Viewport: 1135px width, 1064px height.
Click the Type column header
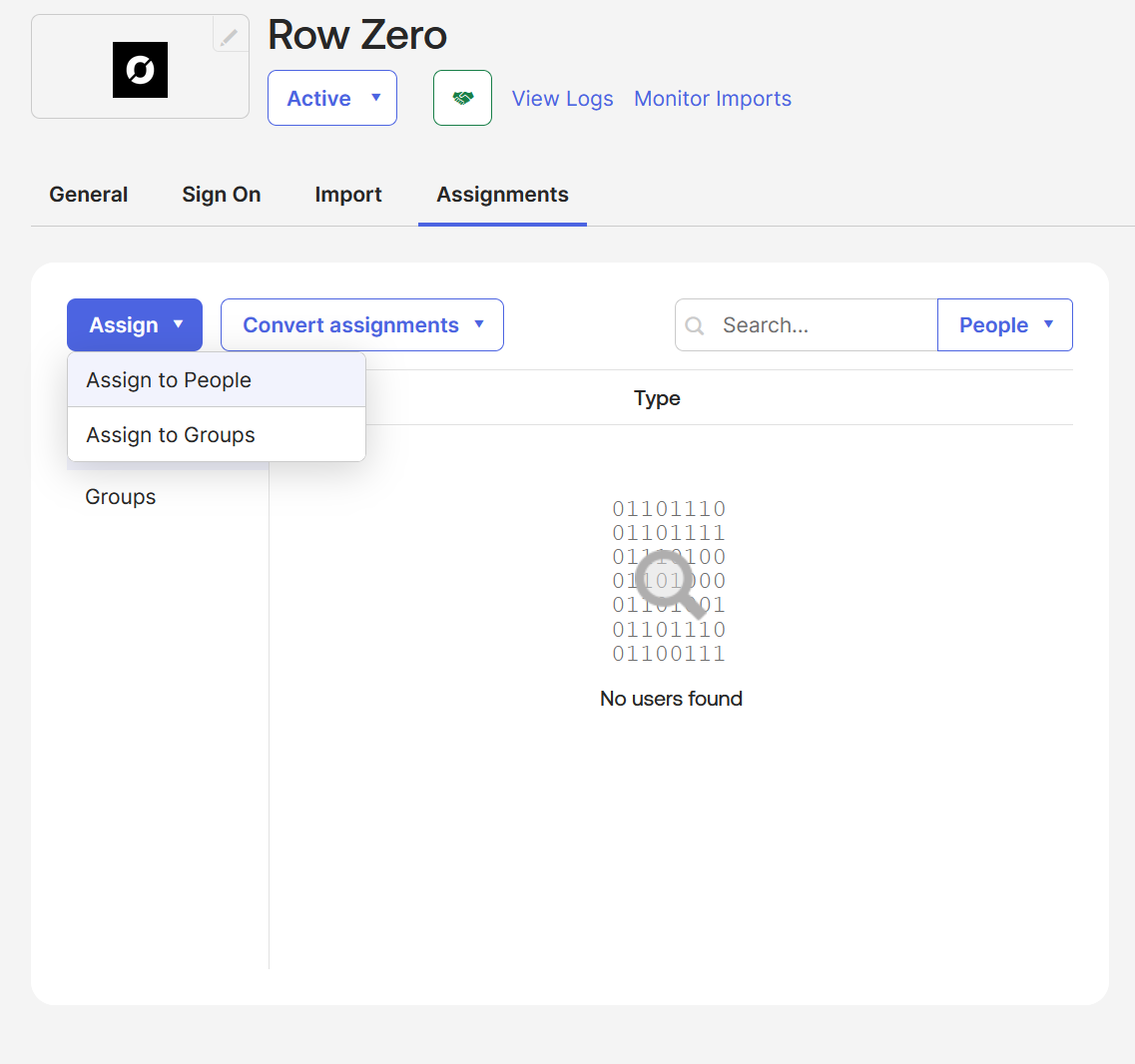click(x=657, y=398)
